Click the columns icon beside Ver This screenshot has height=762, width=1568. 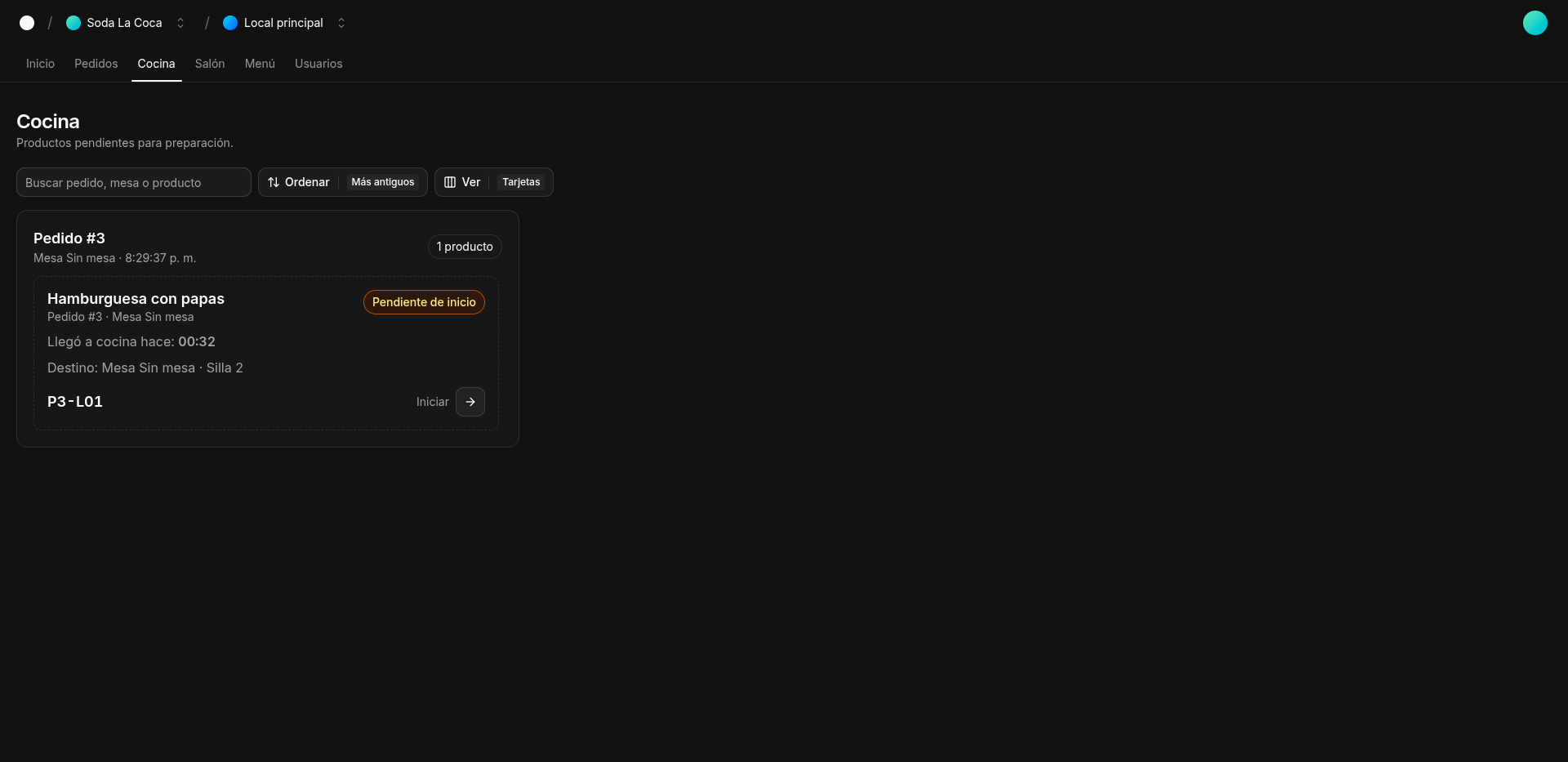coord(450,182)
